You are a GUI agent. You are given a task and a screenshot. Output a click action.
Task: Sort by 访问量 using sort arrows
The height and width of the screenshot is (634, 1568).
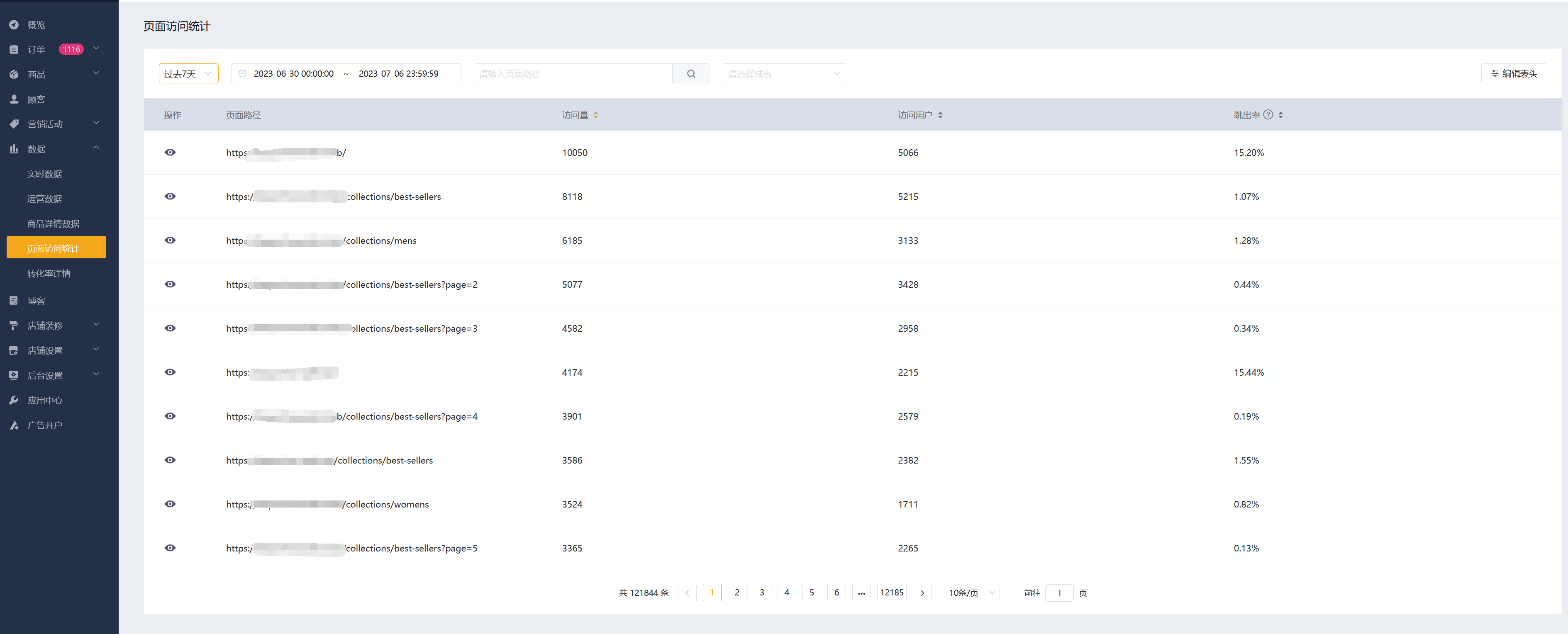[x=595, y=115]
